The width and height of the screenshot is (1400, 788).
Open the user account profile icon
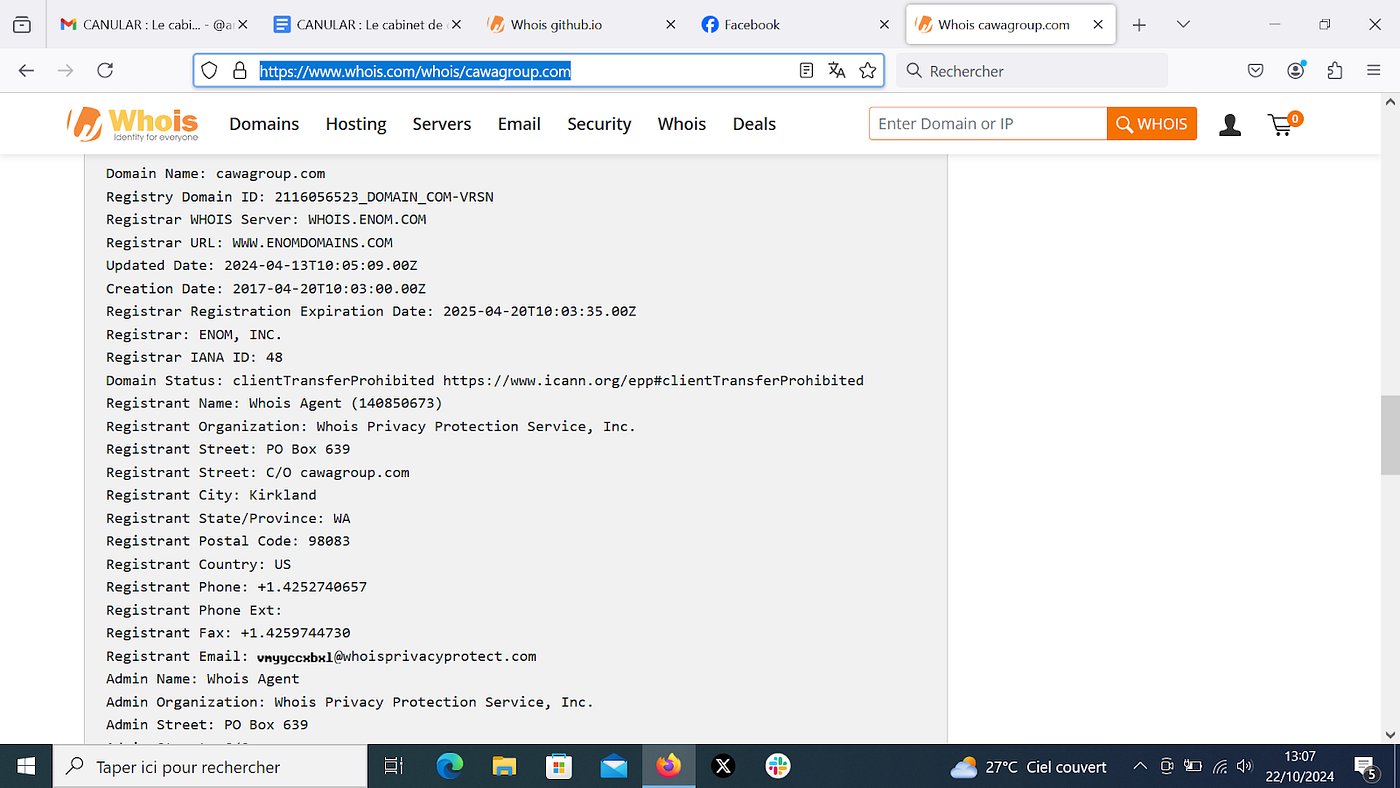(1230, 125)
